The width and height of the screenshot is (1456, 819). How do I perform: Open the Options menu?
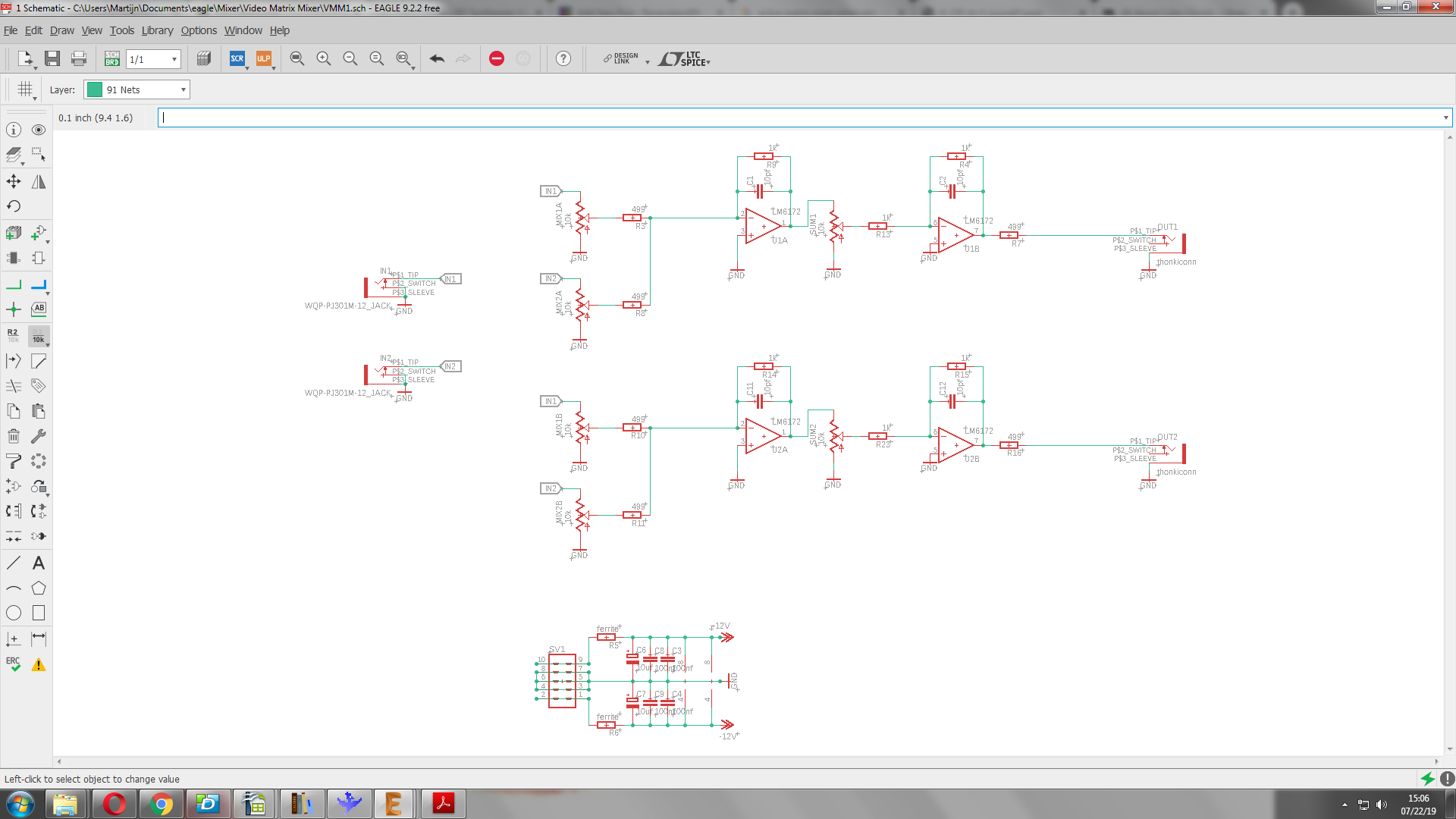(x=199, y=30)
